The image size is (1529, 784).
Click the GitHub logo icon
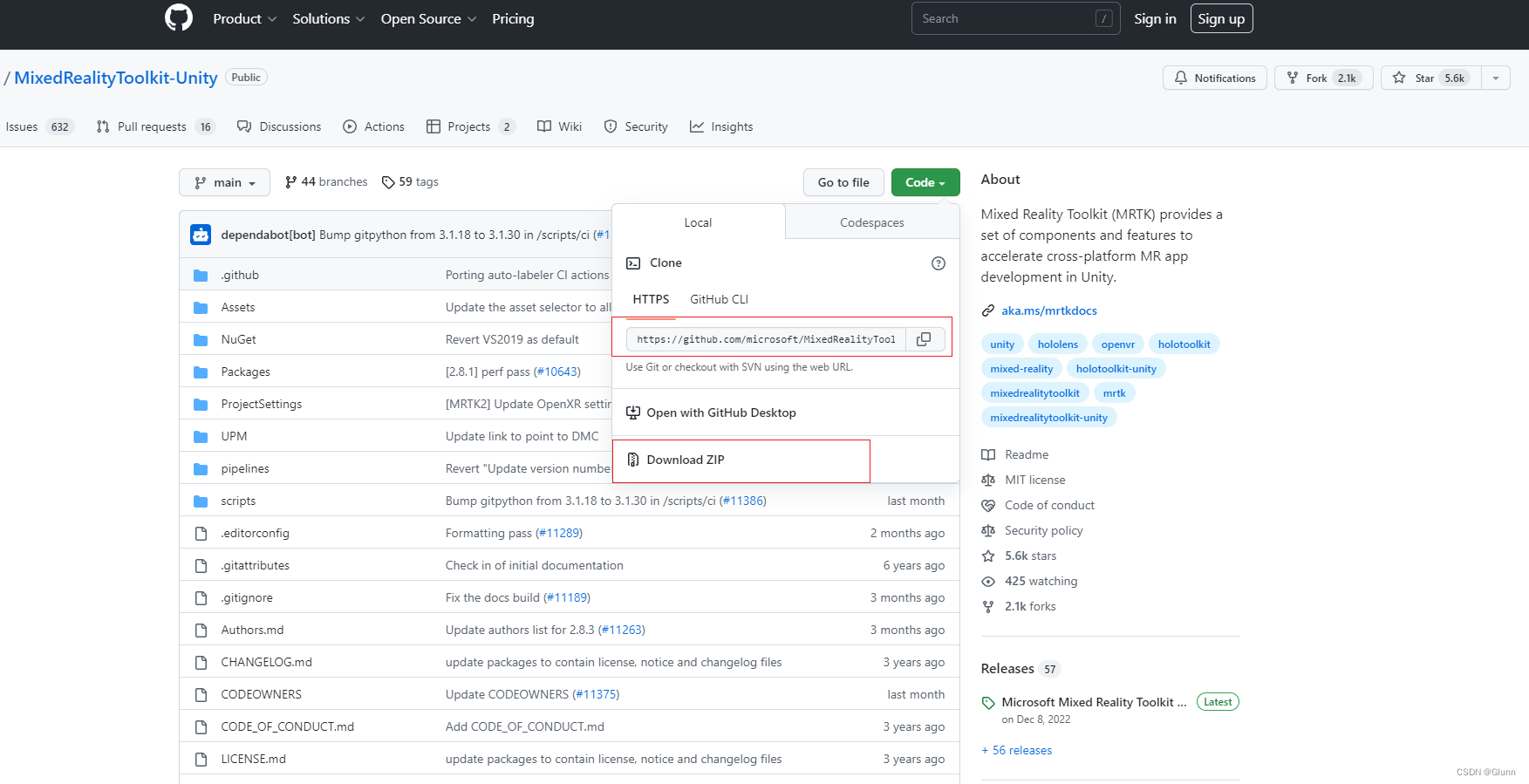click(x=179, y=17)
